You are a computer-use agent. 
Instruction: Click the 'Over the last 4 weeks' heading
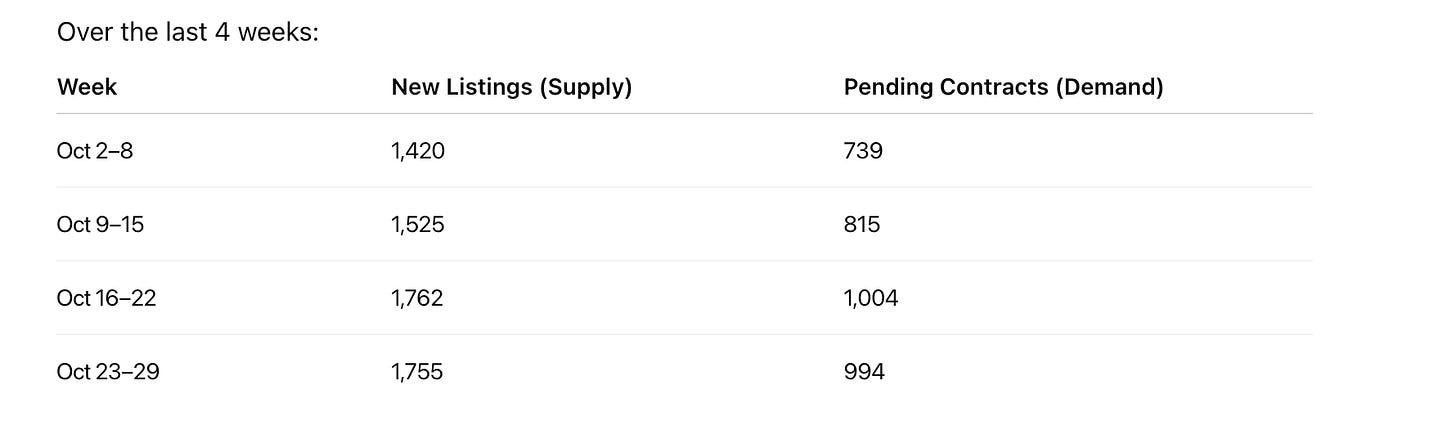pyautogui.click(x=188, y=32)
